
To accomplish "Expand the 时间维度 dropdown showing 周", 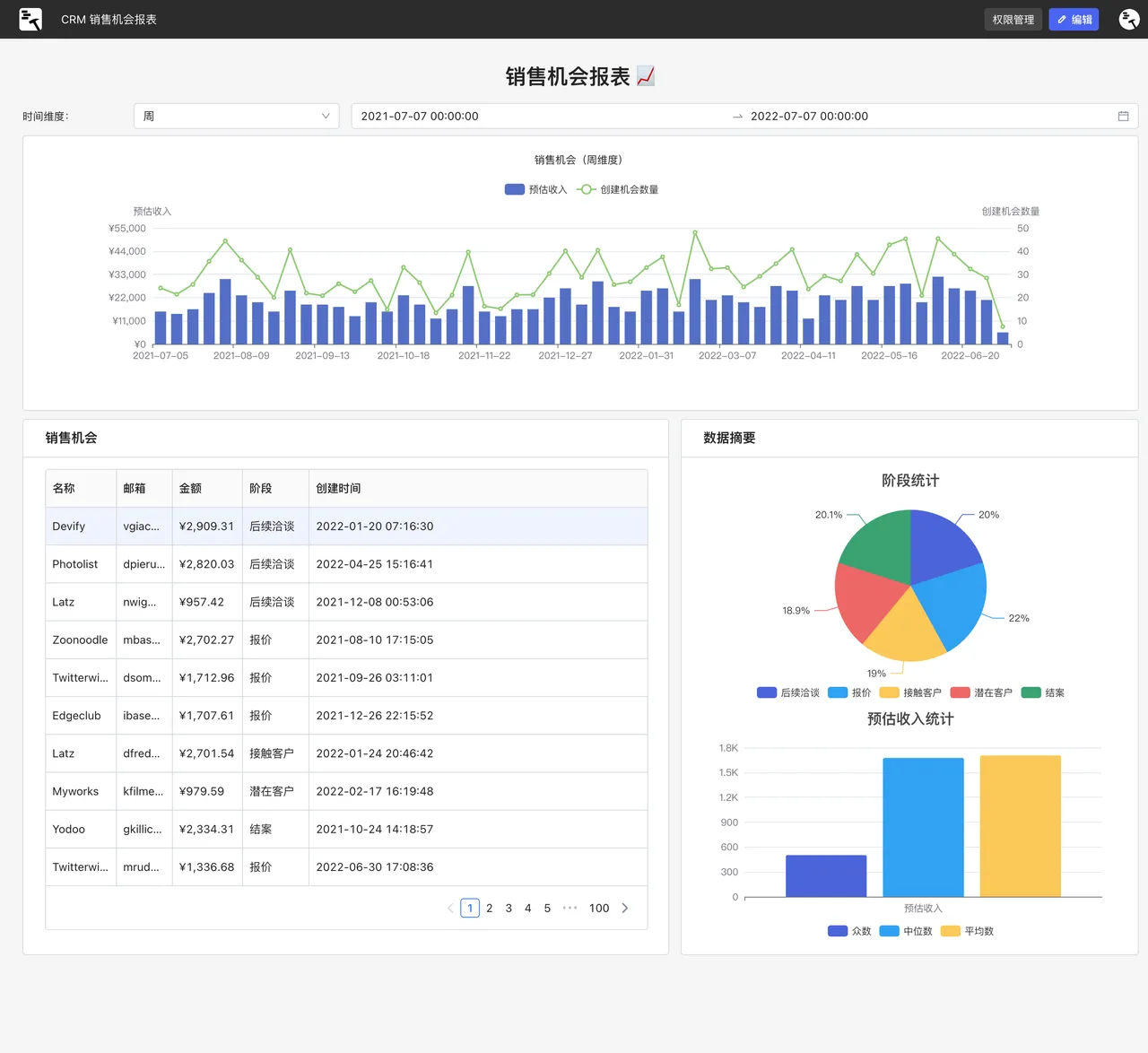I will 236,116.
